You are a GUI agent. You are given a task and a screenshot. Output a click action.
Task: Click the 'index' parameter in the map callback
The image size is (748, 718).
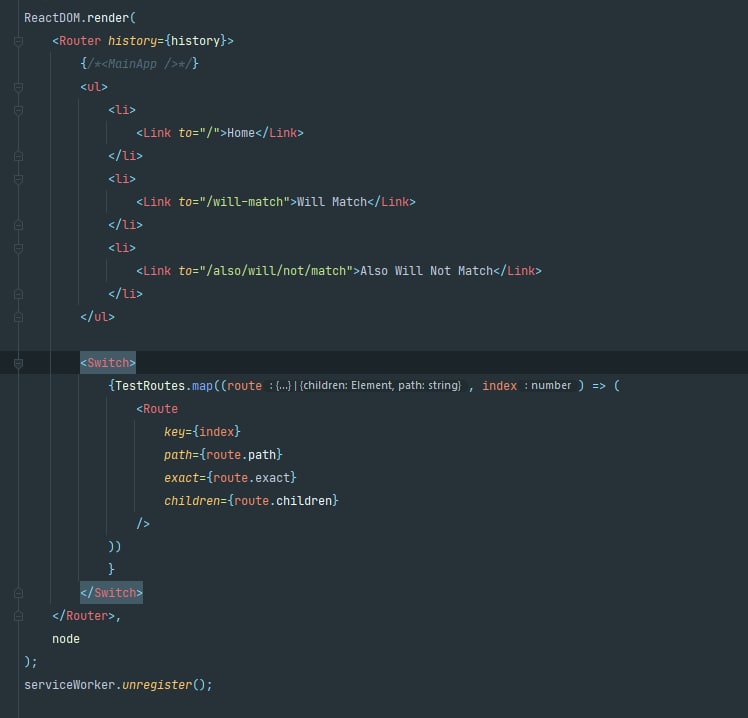click(499, 385)
